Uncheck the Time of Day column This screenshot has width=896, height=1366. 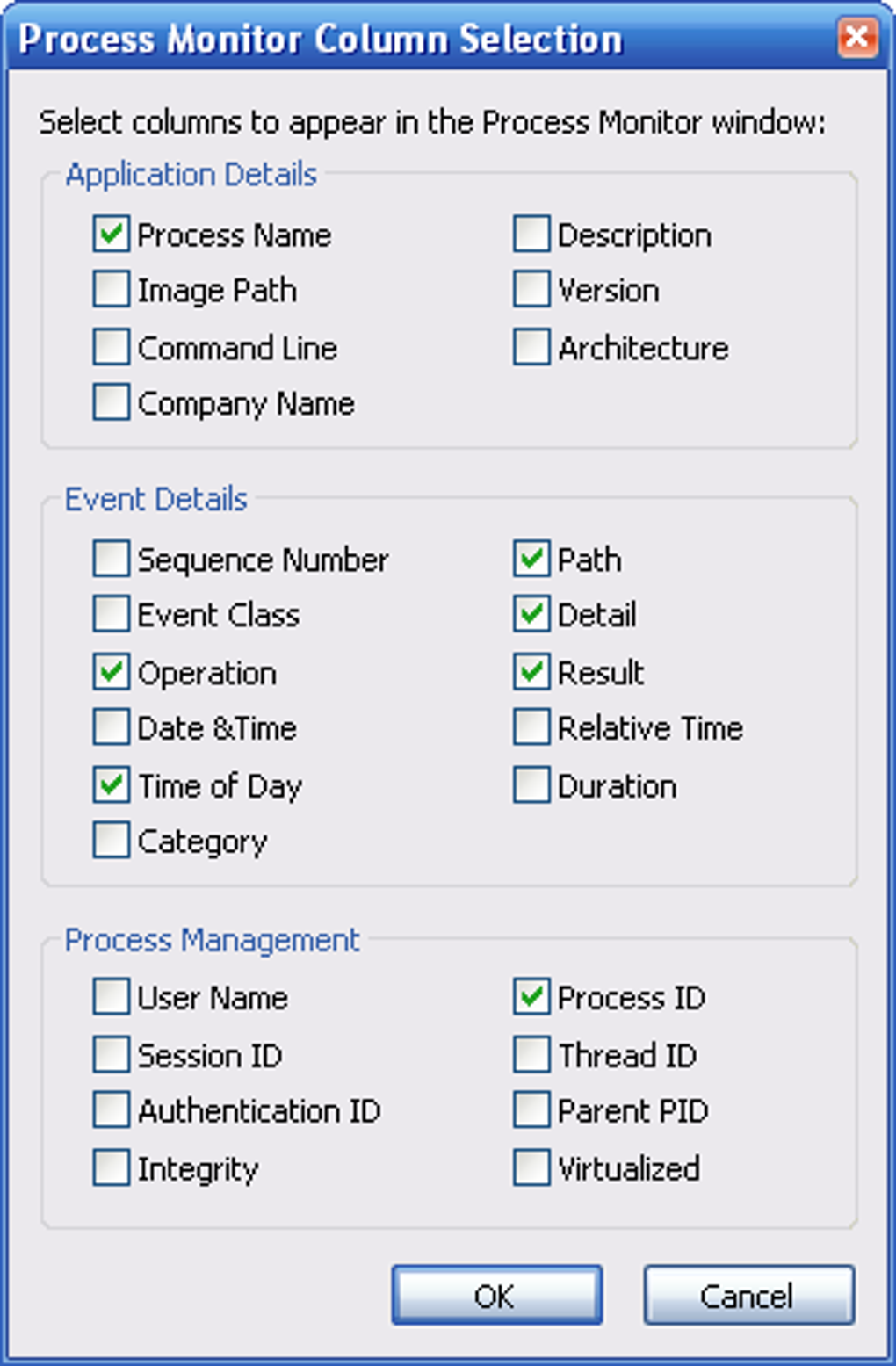(x=110, y=784)
